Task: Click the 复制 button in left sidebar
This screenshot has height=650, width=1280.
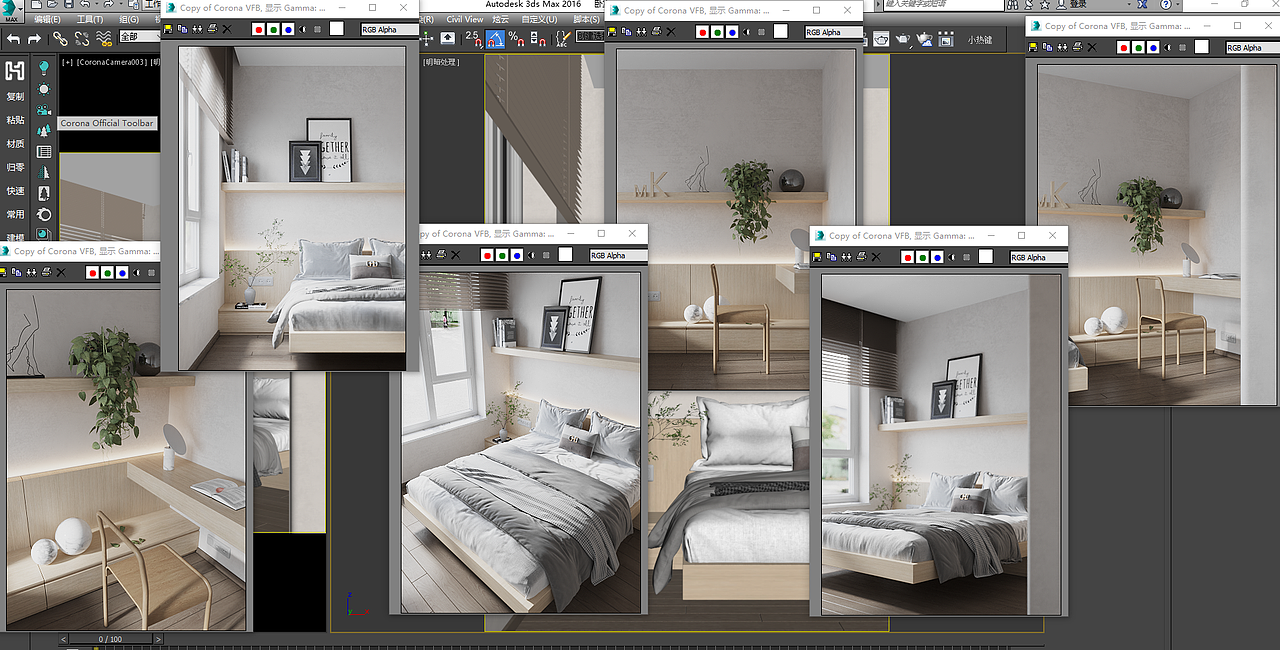Action: pos(15,97)
